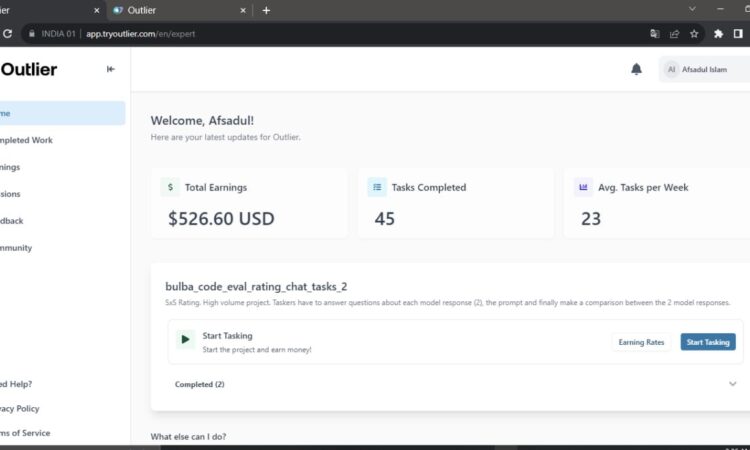The height and width of the screenshot is (450, 750).
Task: Expand the Completed (2) section chevron
Action: [x=732, y=384]
